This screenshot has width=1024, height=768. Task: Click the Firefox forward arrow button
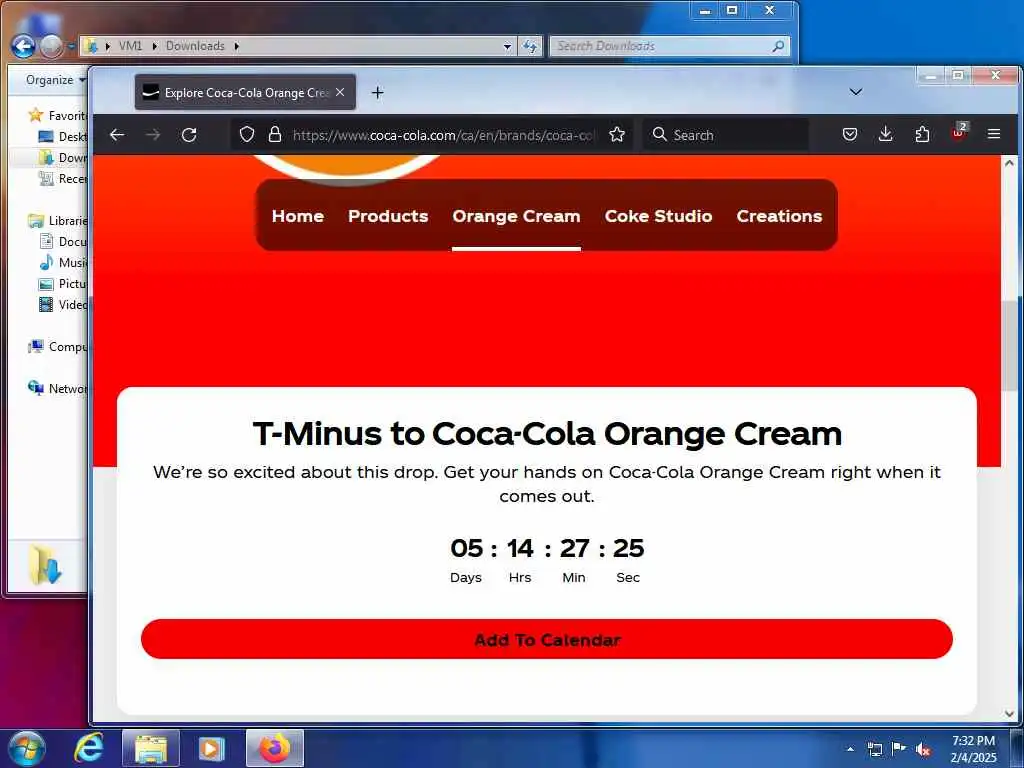click(153, 135)
